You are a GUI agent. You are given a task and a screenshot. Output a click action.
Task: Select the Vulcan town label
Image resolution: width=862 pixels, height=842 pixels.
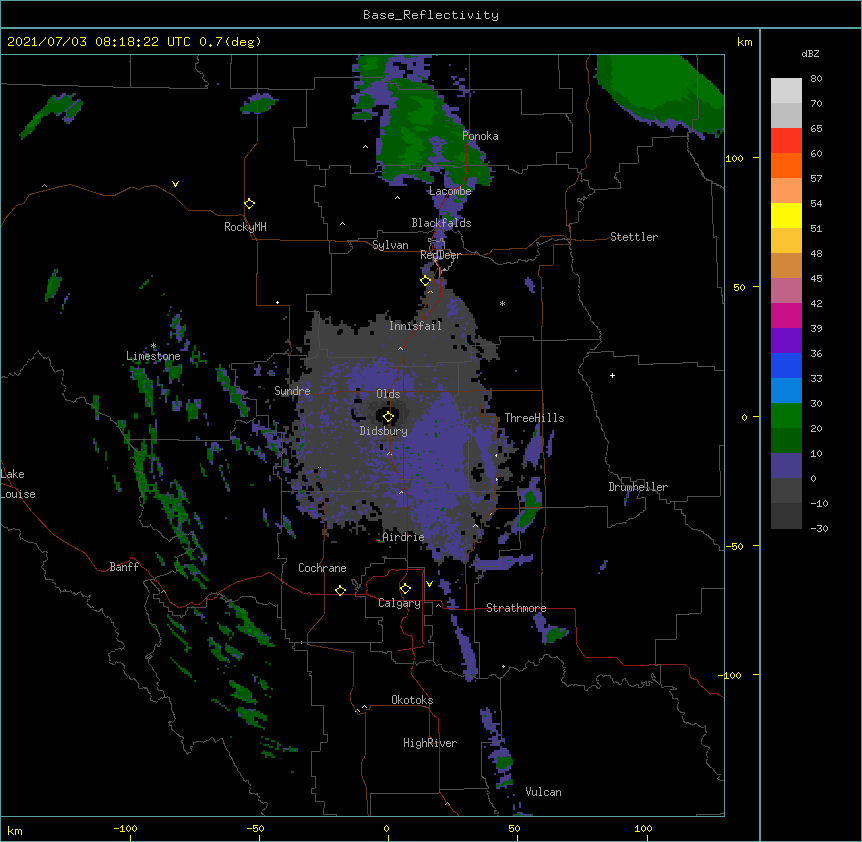click(543, 792)
